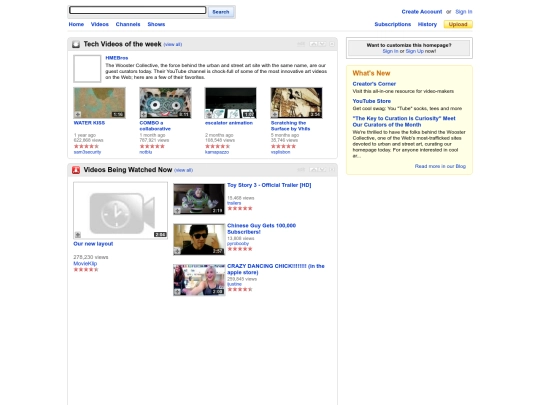
Task: Click Sign In in the customize homepage box
Action: click(x=390, y=51)
